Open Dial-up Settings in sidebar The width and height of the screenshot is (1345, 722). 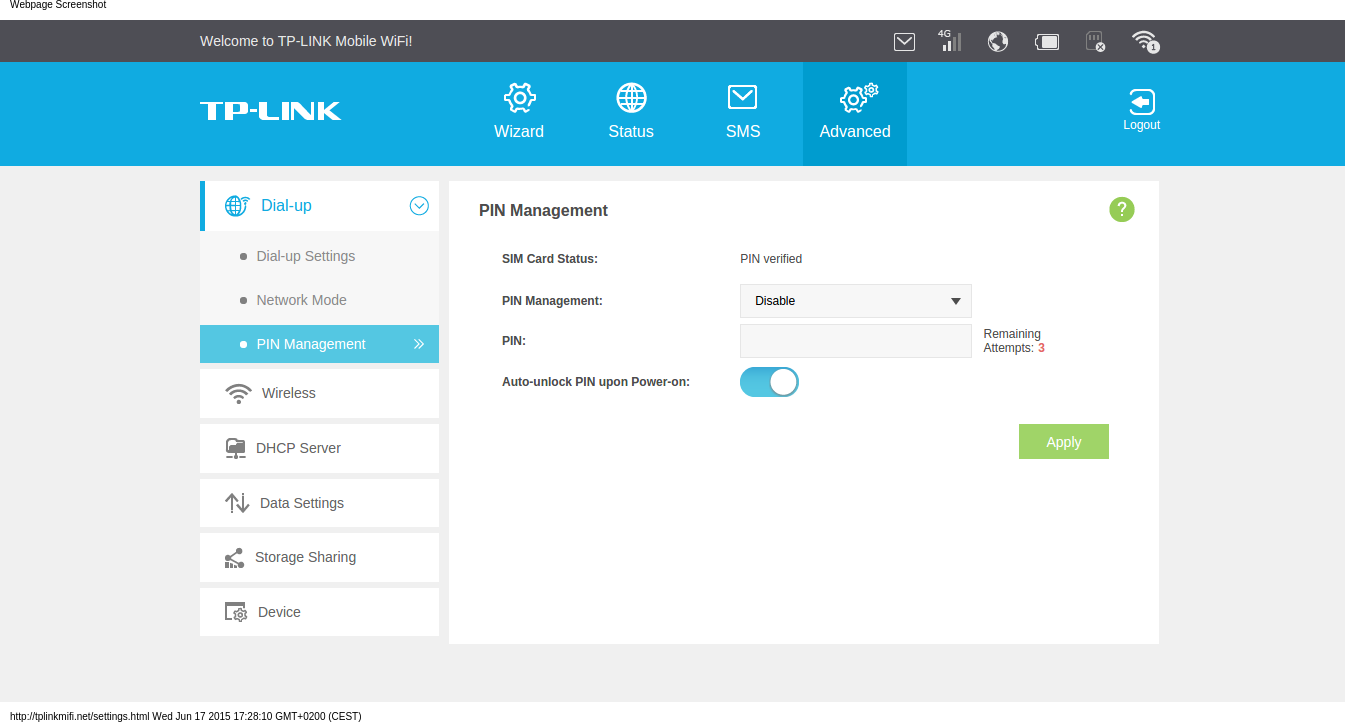click(x=306, y=256)
